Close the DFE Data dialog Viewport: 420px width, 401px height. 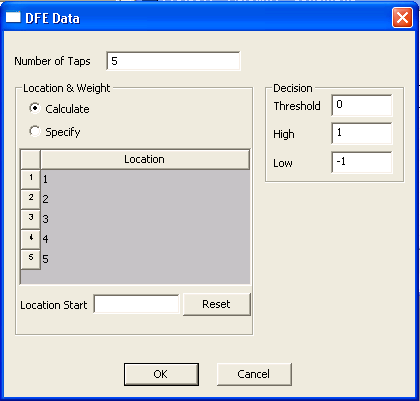point(402,17)
